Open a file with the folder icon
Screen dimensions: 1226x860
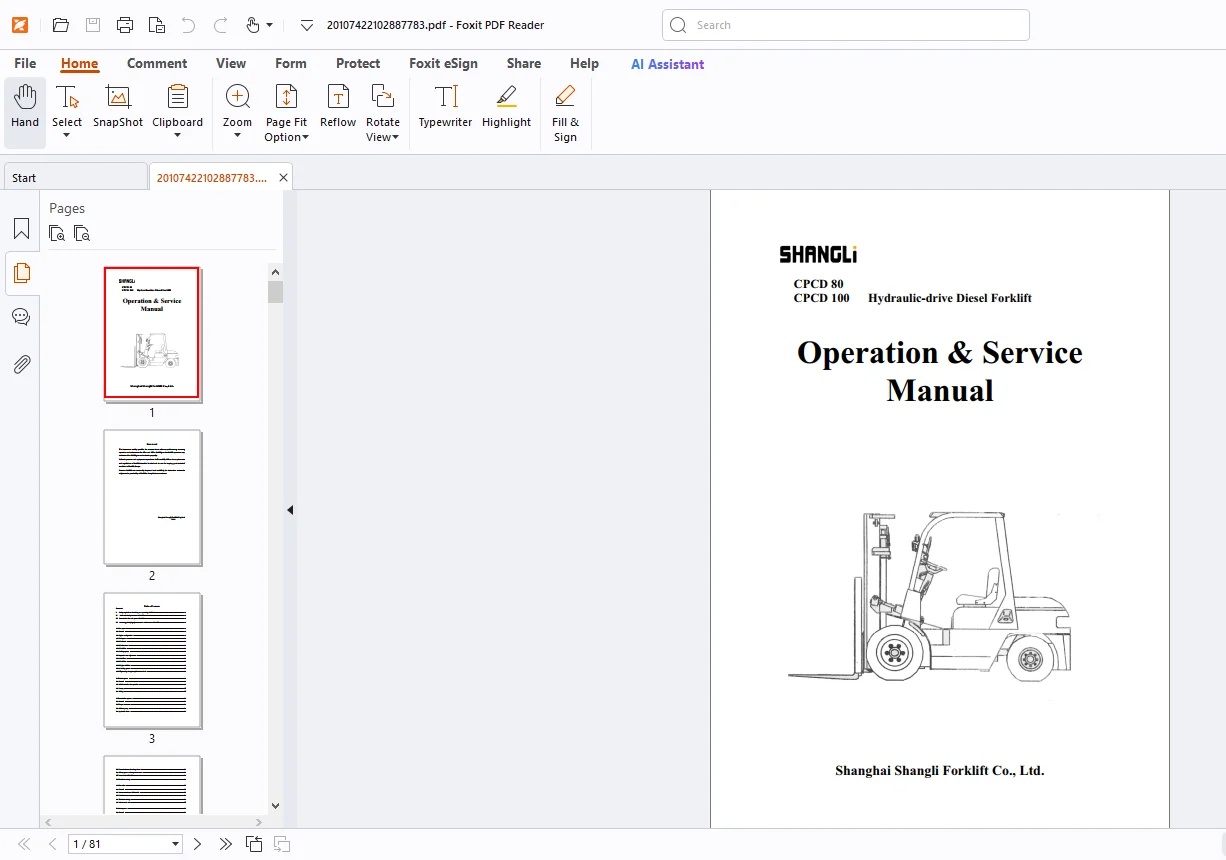[60, 25]
